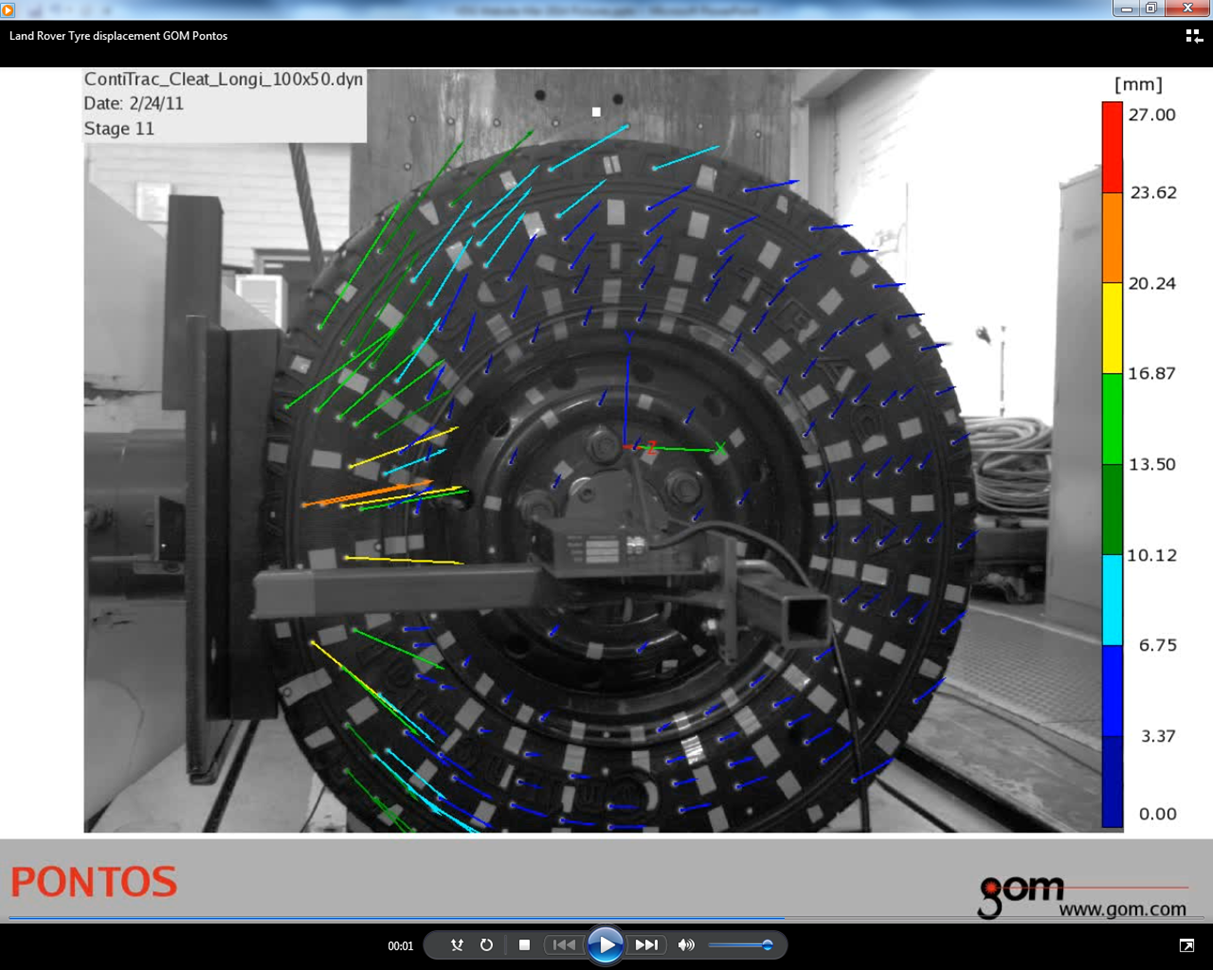
Task: Click the [mm] unit label
Action: pos(1139,85)
